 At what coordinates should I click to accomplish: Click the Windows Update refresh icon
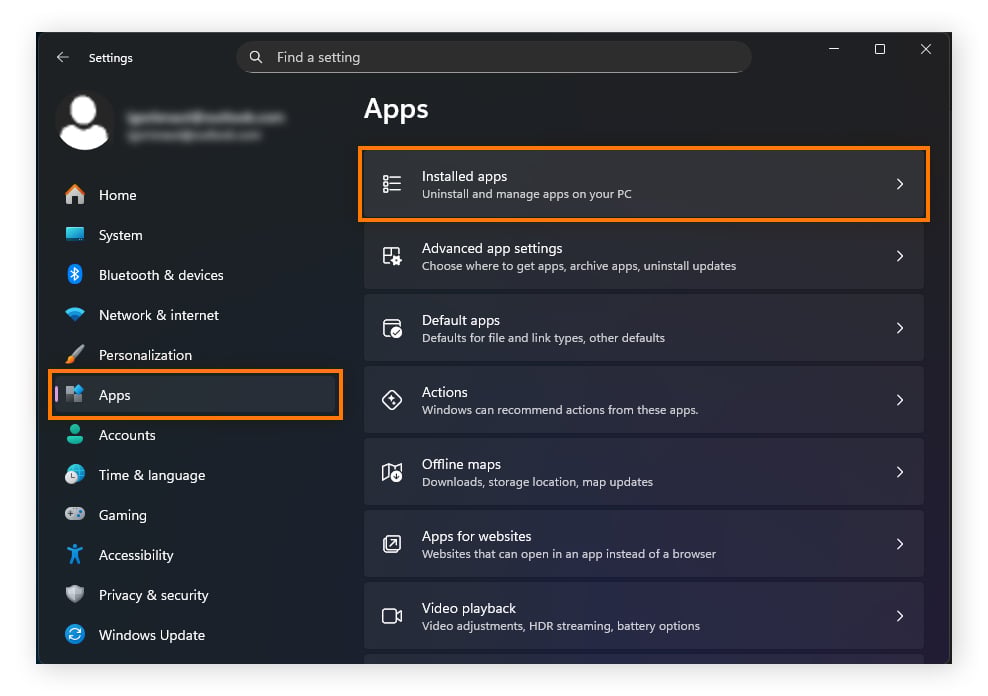point(75,634)
